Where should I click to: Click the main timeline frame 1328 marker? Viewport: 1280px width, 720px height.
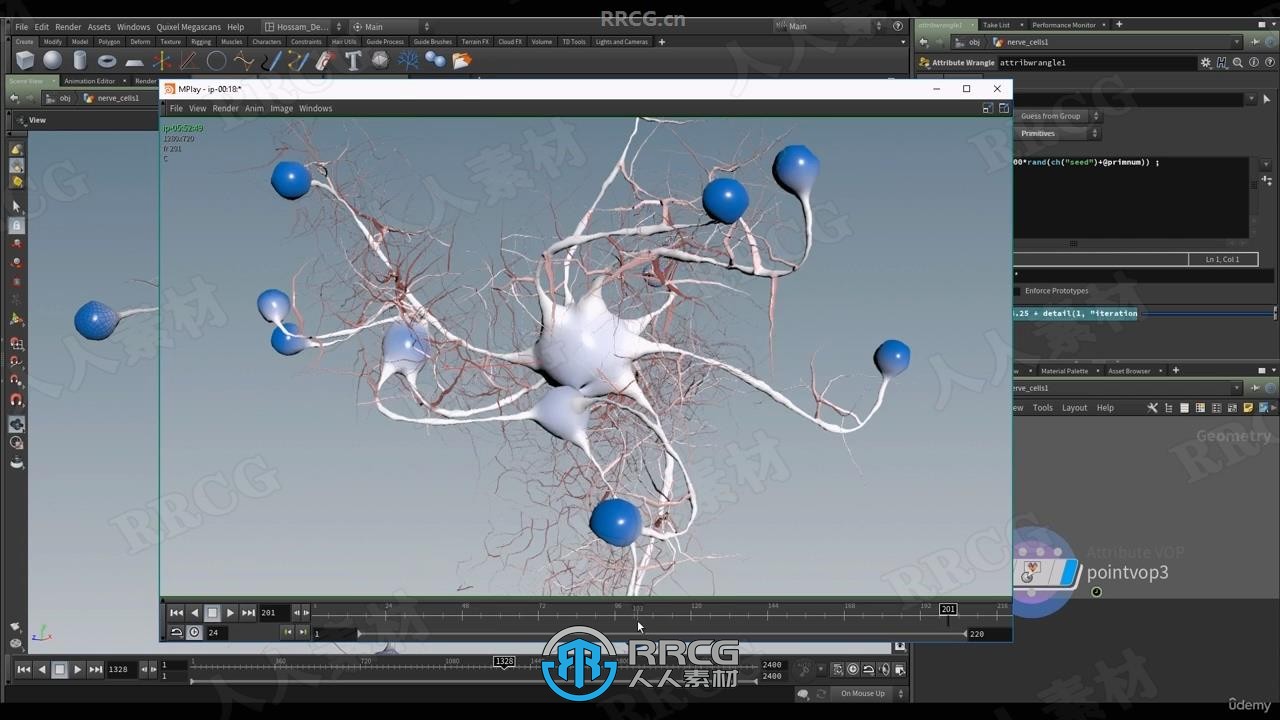[x=504, y=661]
